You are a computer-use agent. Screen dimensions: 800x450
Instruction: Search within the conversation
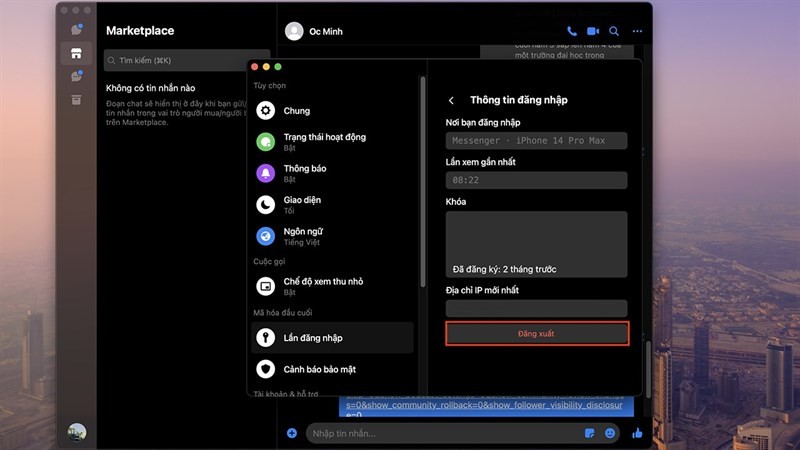point(614,31)
